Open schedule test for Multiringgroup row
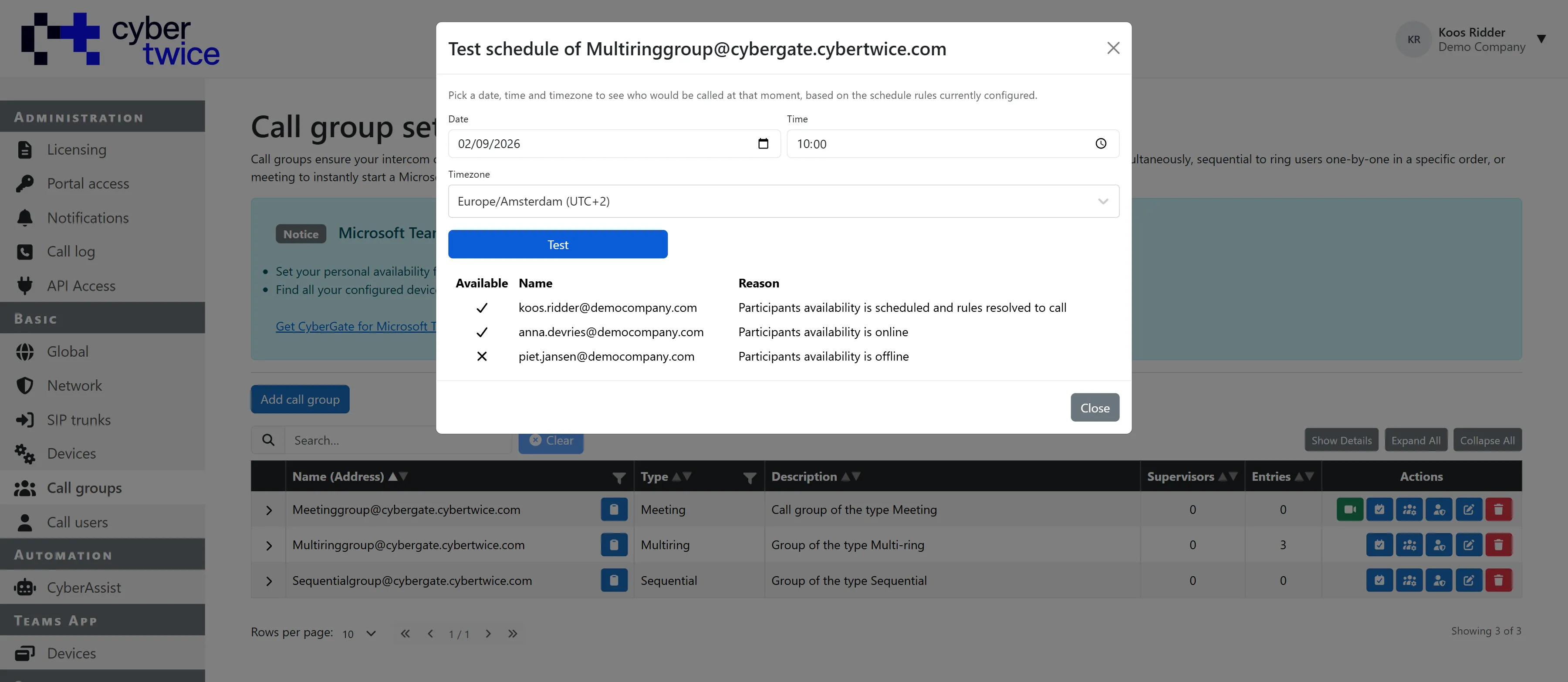Screen dimensions: 1568x682 [x=1379, y=545]
